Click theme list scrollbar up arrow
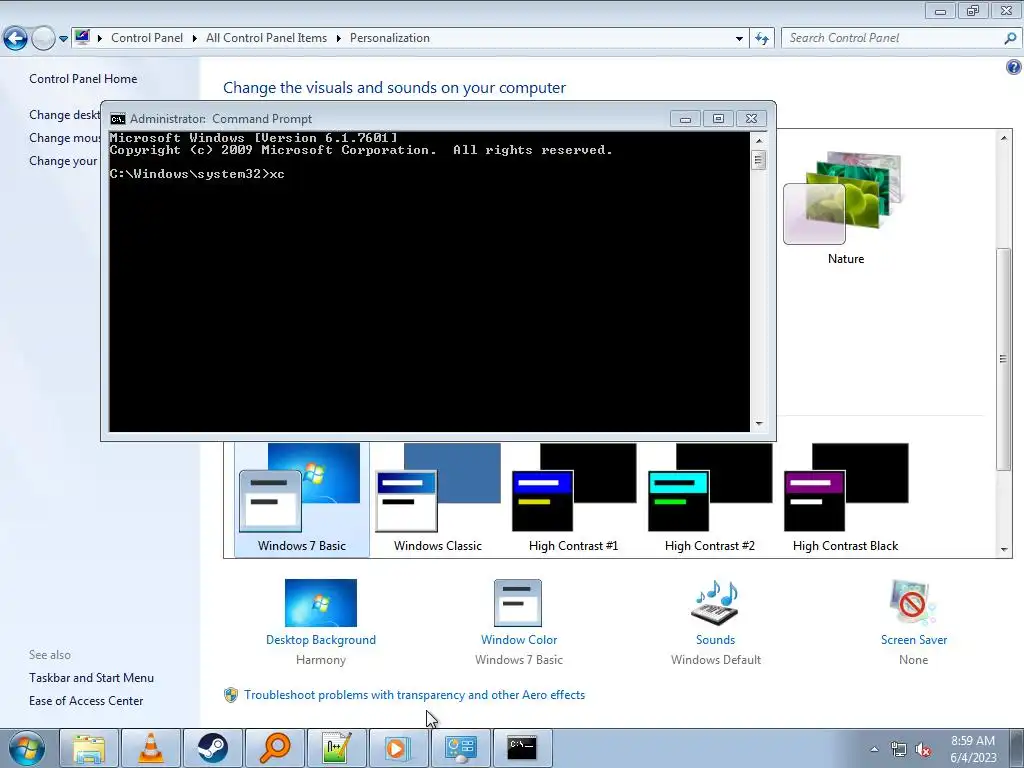This screenshot has width=1024, height=768. (x=1004, y=137)
